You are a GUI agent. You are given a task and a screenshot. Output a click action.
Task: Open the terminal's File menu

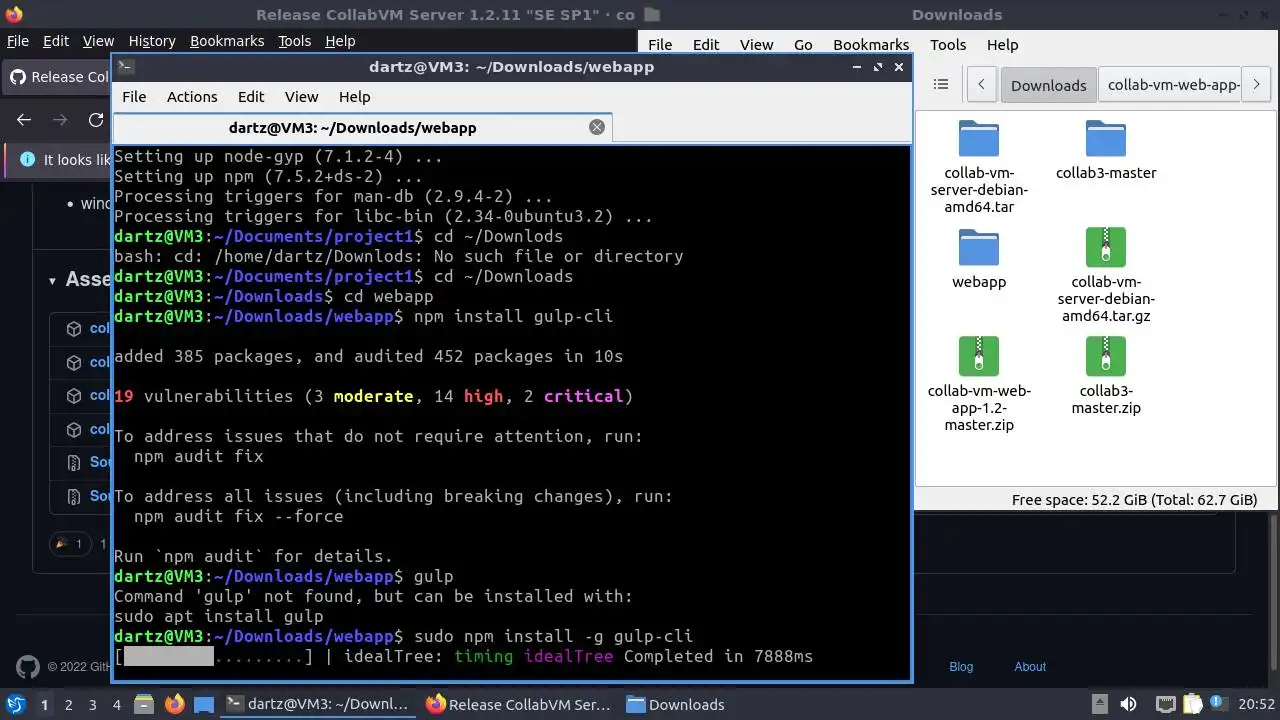point(134,97)
